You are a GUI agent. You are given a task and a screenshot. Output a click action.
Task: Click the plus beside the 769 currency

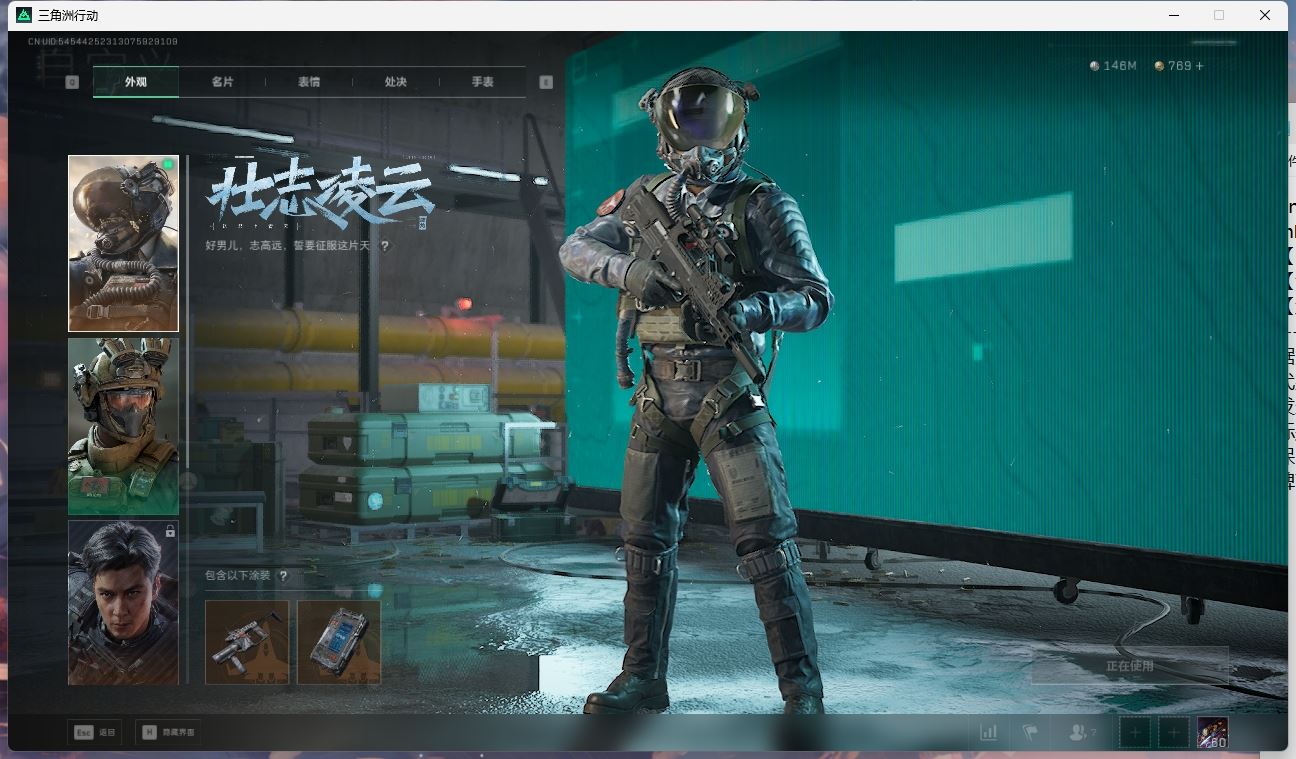[1200, 66]
